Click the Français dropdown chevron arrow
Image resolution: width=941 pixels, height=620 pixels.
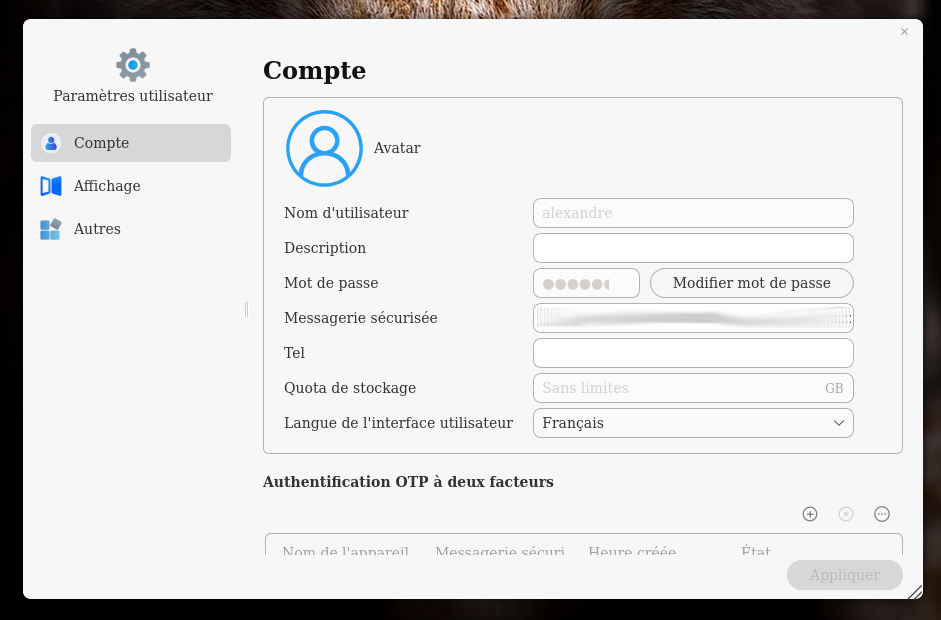(x=839, y=423)
